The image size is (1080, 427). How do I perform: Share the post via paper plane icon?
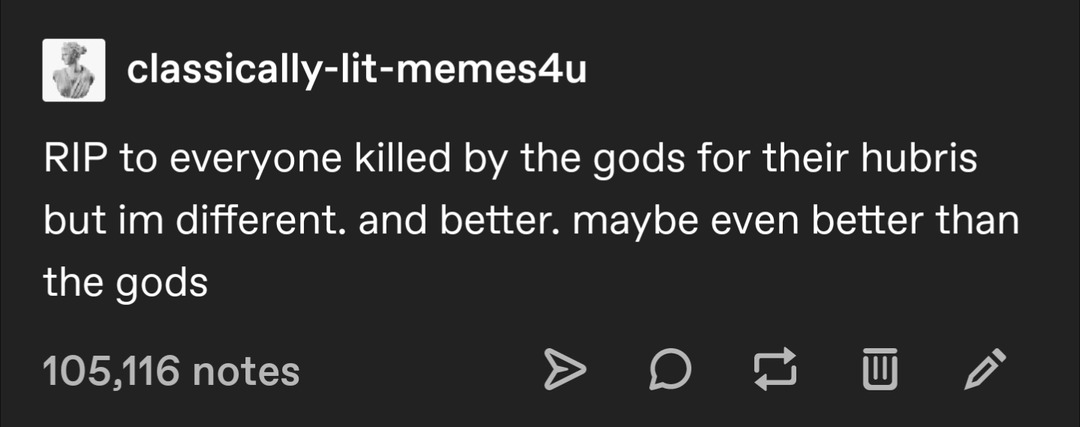(x=565, y=369)
